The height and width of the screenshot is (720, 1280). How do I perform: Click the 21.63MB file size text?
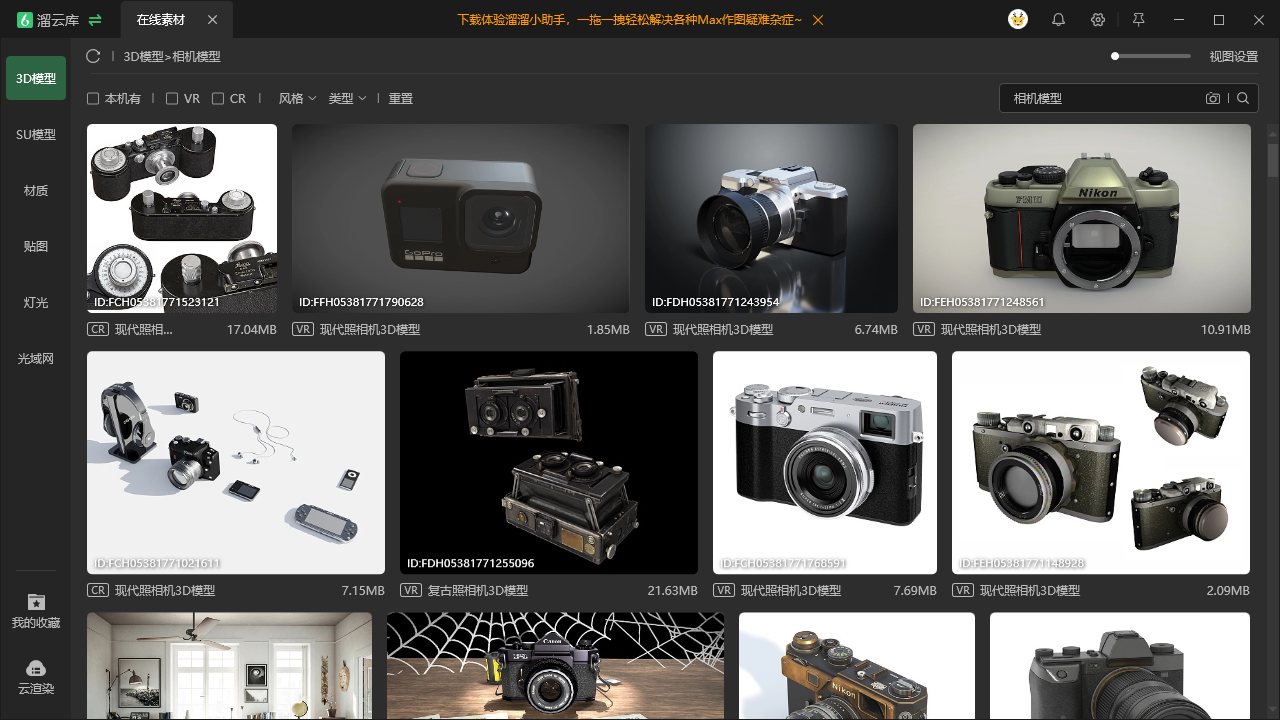[x=672, y=591]
